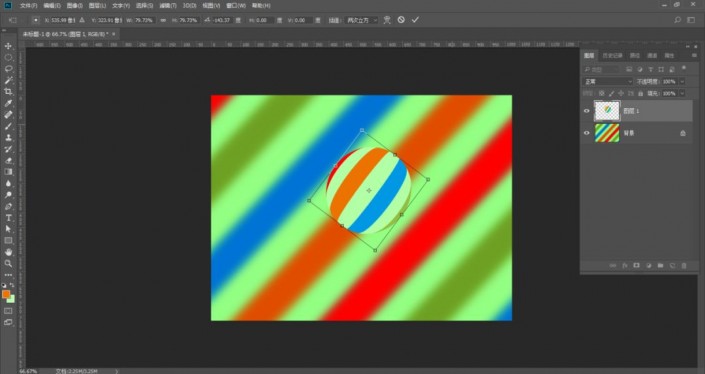Select the Elliptical Marquee tool
705x374 pixels.
(8, 58)
